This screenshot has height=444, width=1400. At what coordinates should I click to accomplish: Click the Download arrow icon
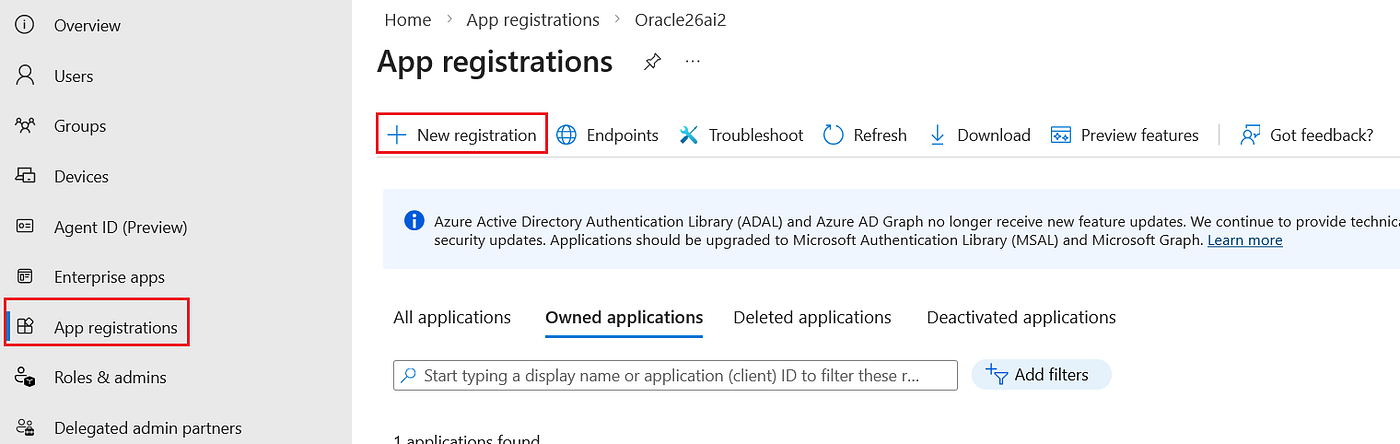[x=937, y=135]
